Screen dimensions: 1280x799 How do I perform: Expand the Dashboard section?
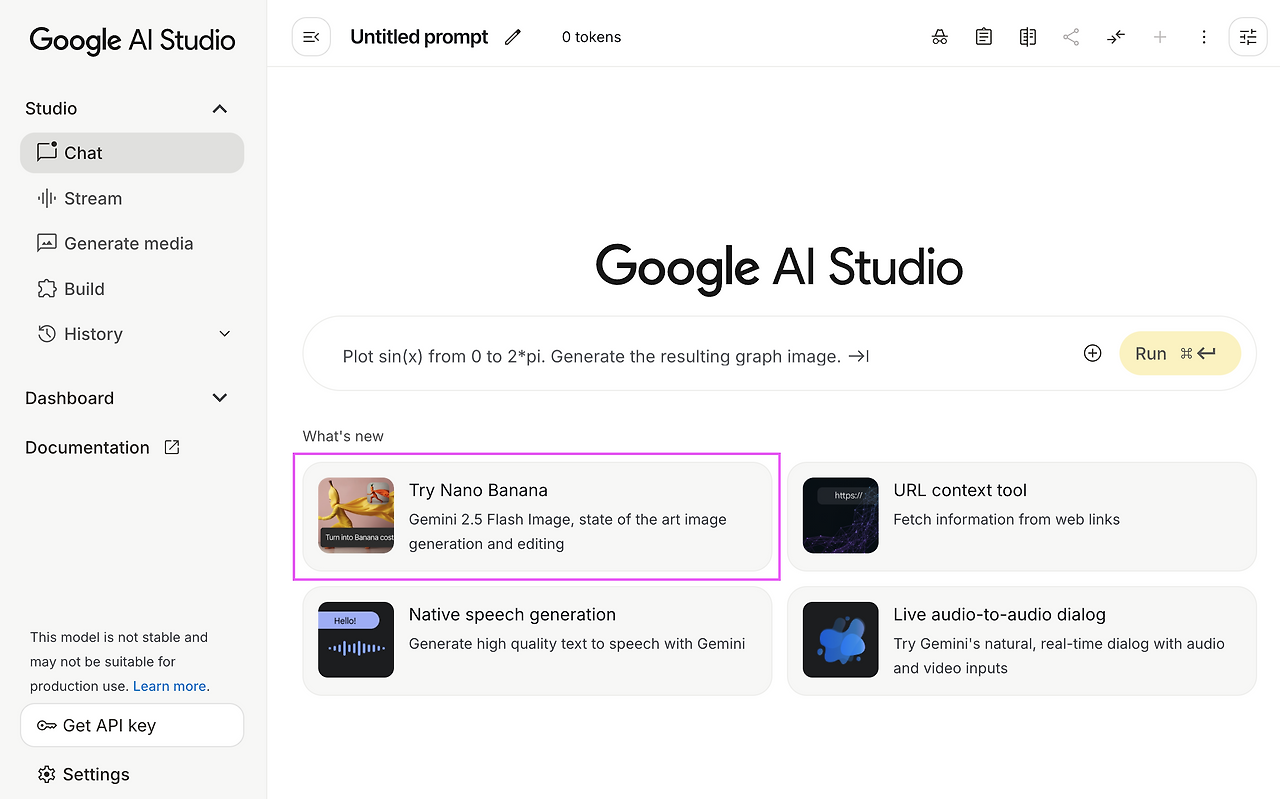tap(220, 398)
